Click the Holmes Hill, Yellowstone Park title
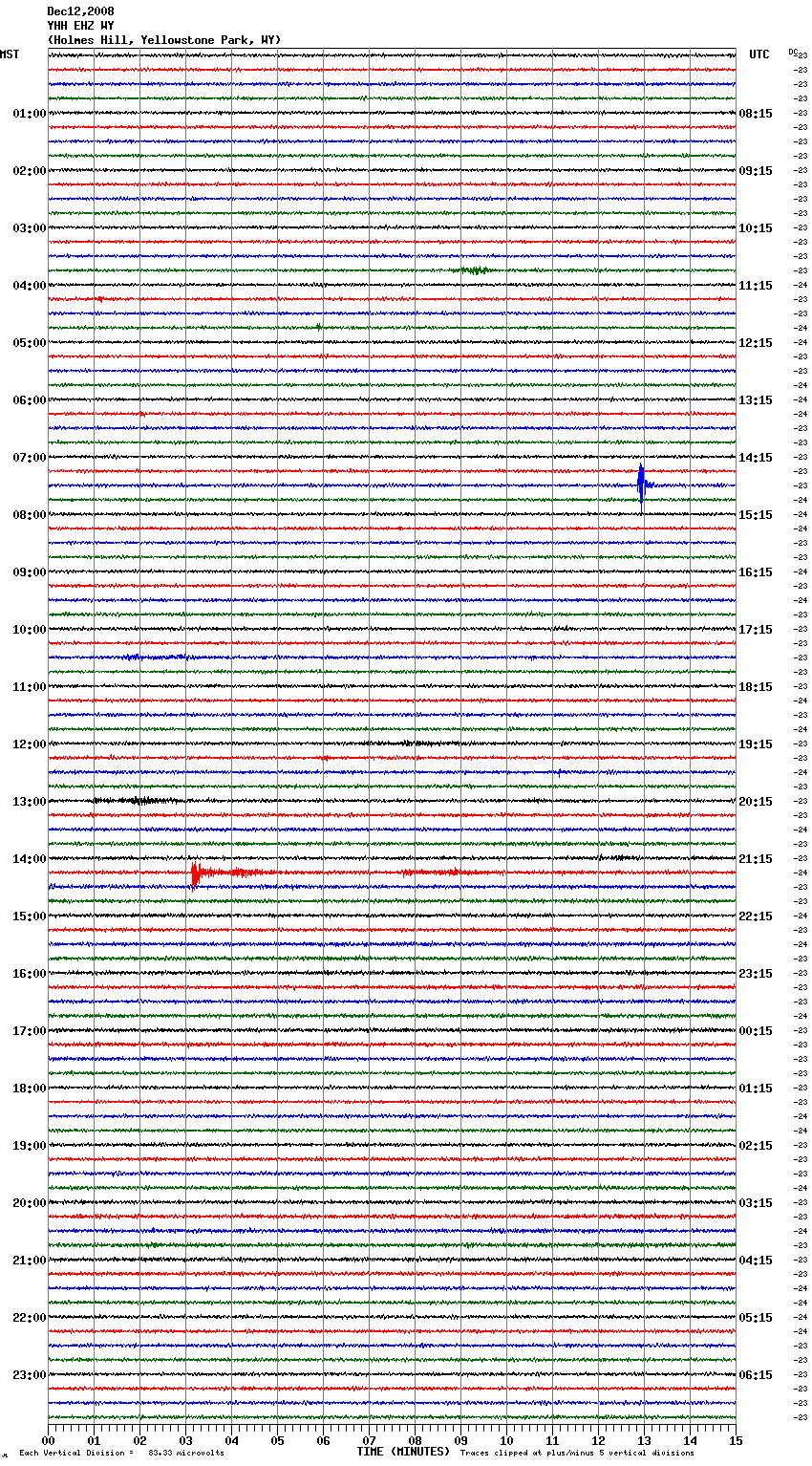This screenshot has width=812, height=1466. pos(164,40)
